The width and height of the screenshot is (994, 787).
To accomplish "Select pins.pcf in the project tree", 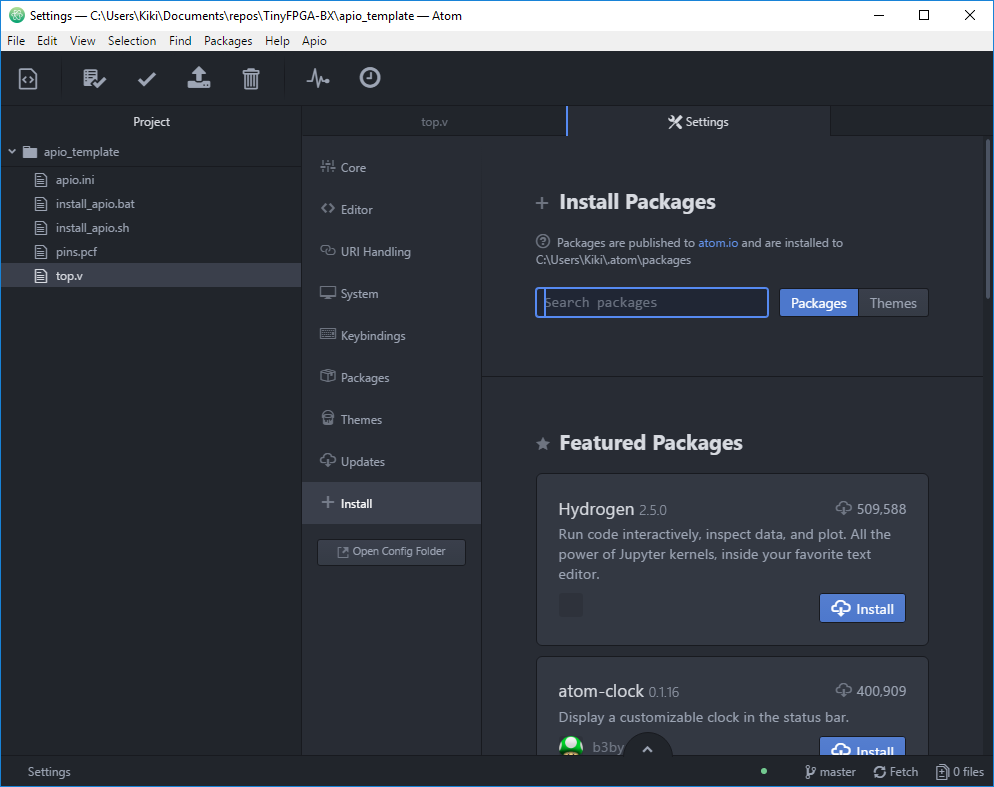I will (76, 252).
